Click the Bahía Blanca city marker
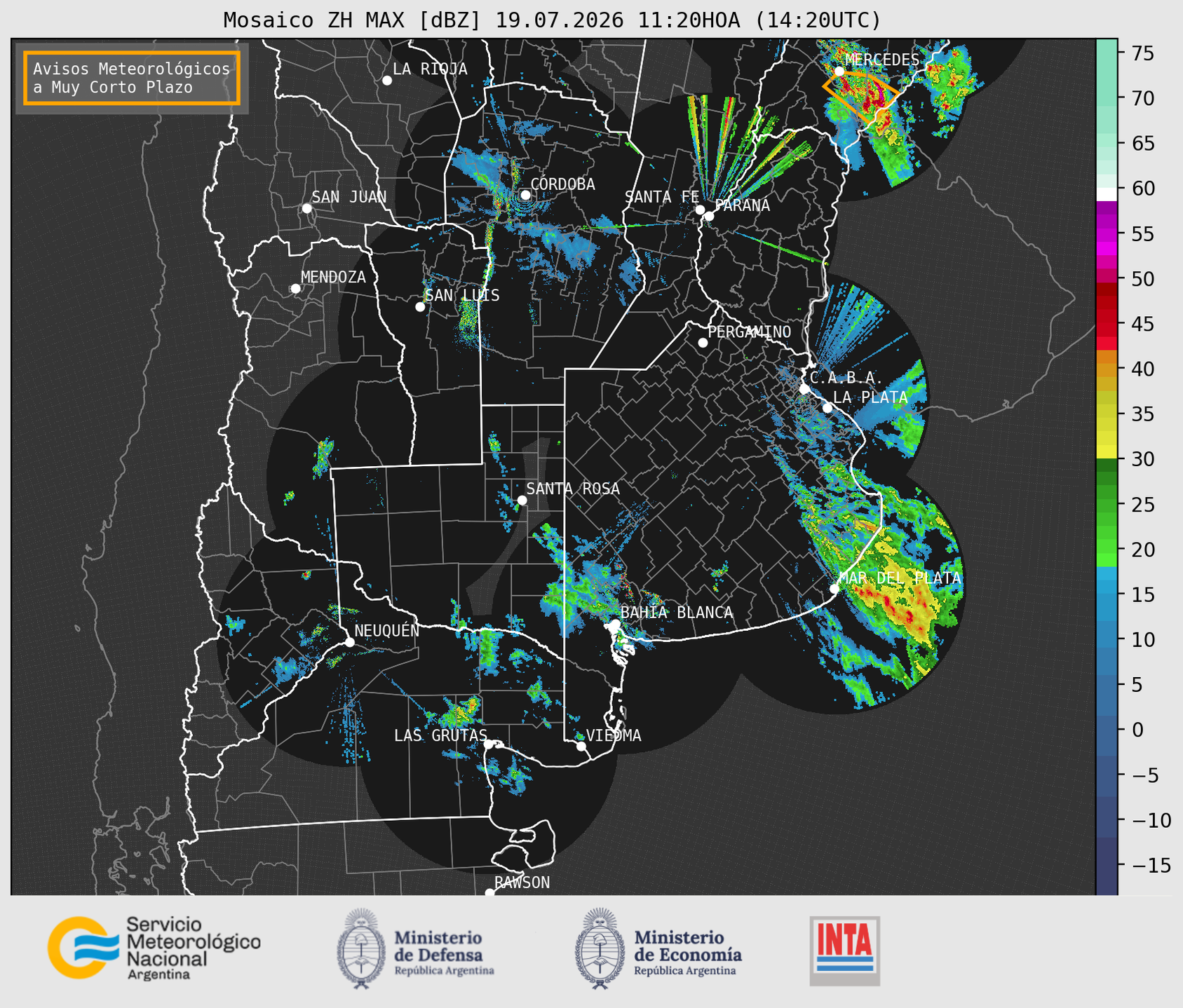Viewport: 1183px width, 1008px height. click(615, 624)
